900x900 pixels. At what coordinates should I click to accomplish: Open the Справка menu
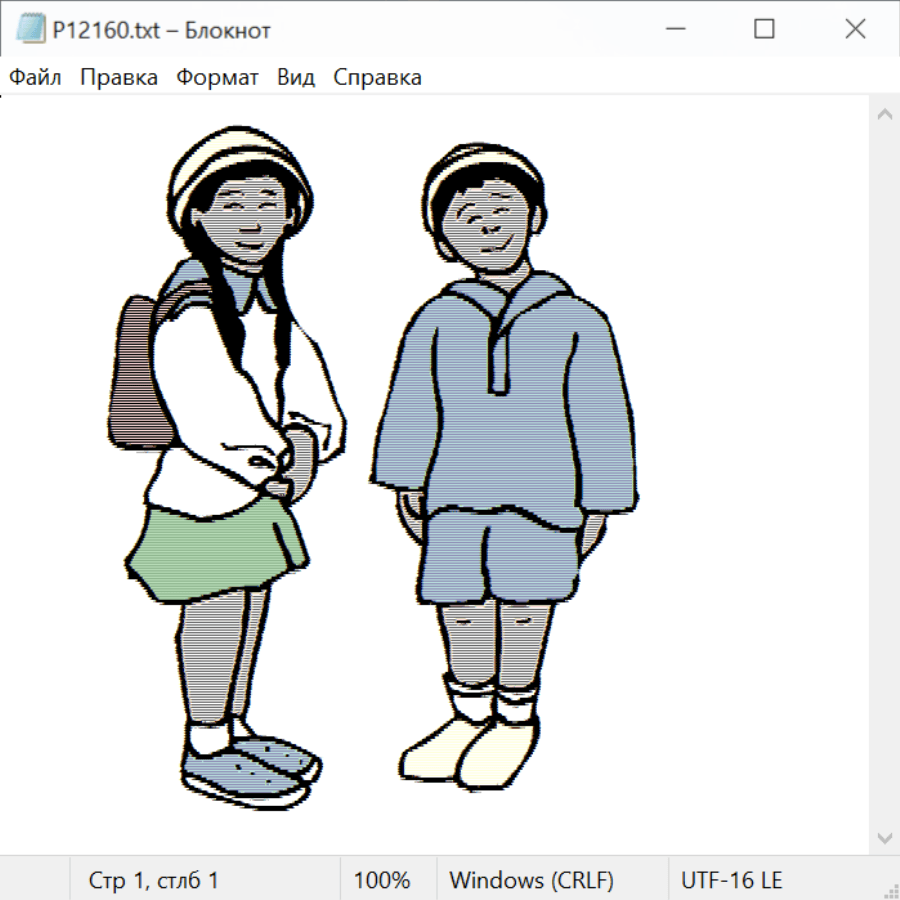377,78
